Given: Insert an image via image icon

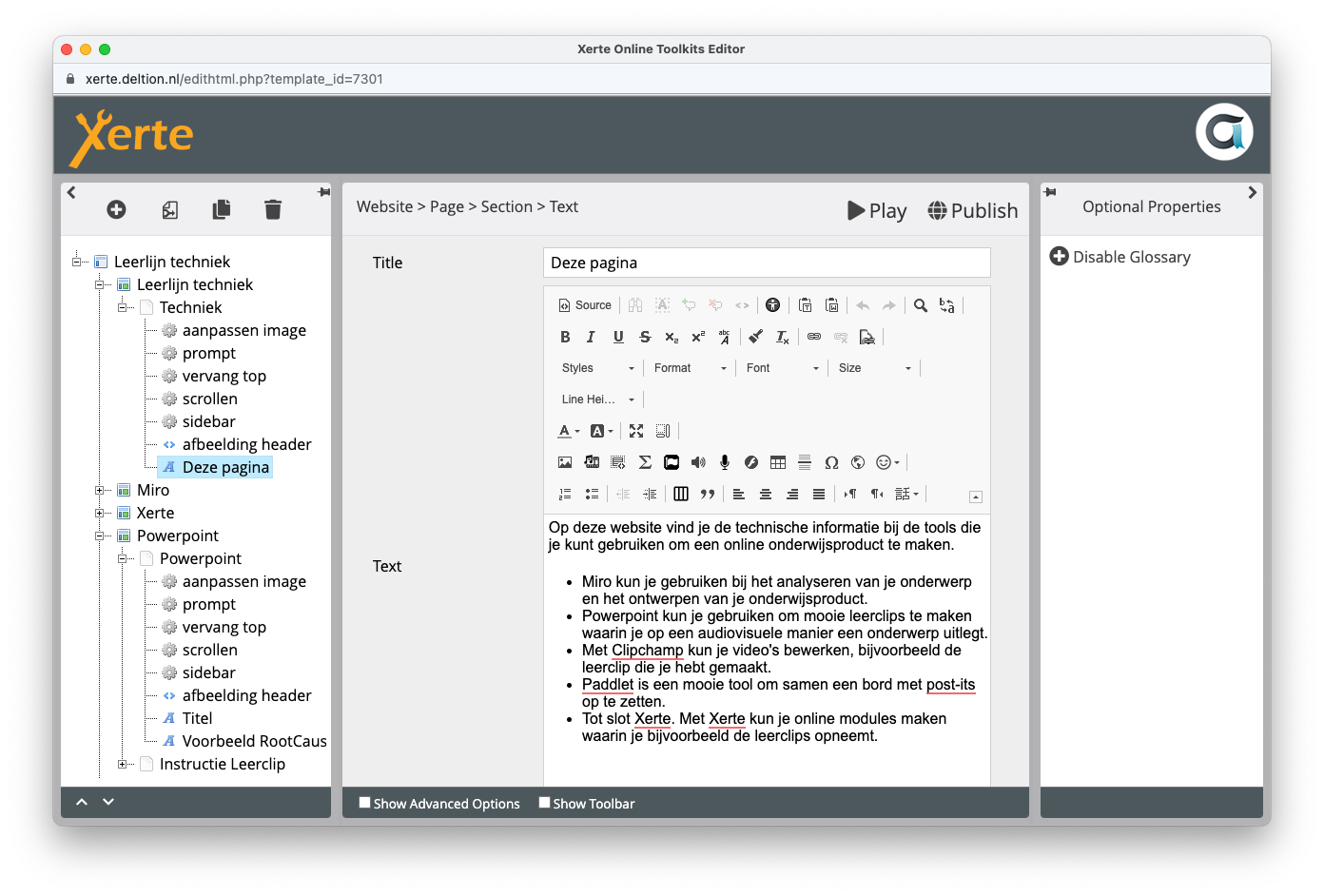Looking at the screenshot, I should (565, 462).
